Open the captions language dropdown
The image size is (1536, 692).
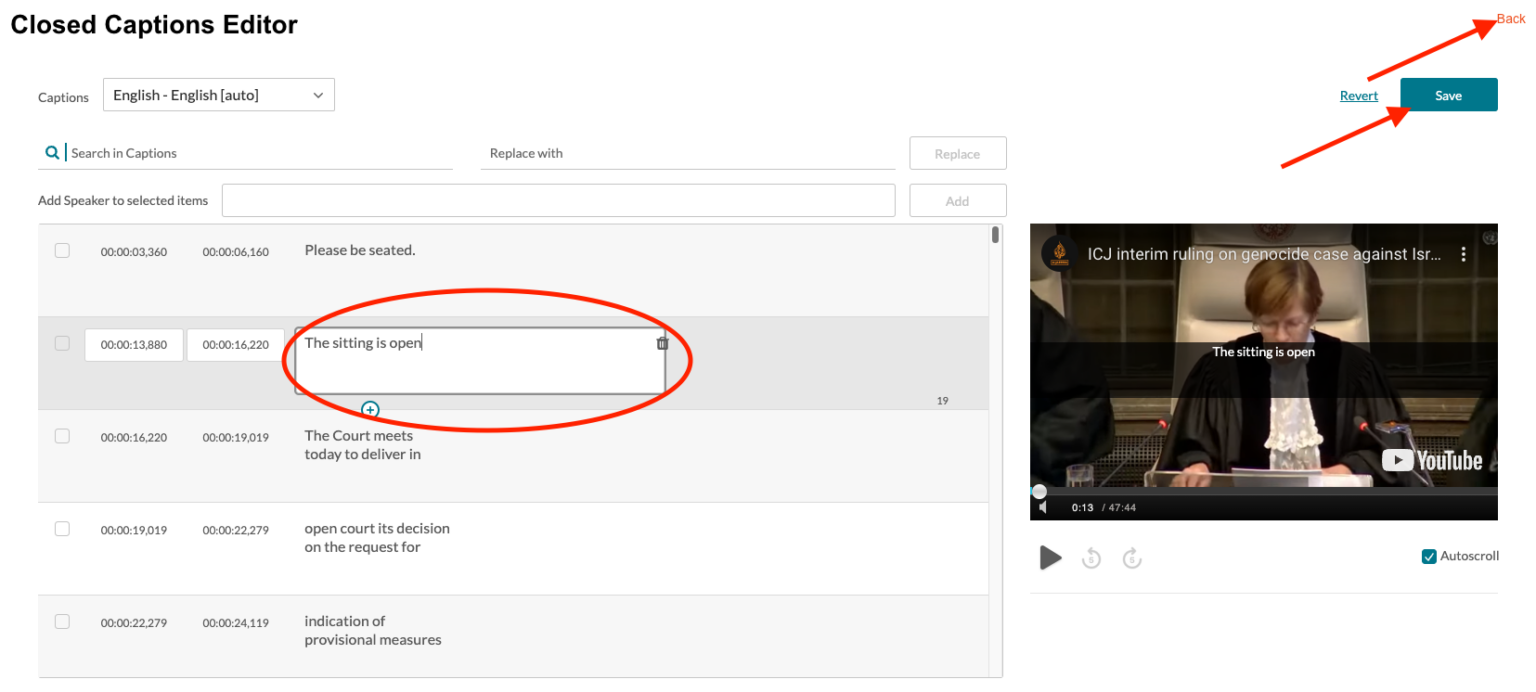click(218, 94)
